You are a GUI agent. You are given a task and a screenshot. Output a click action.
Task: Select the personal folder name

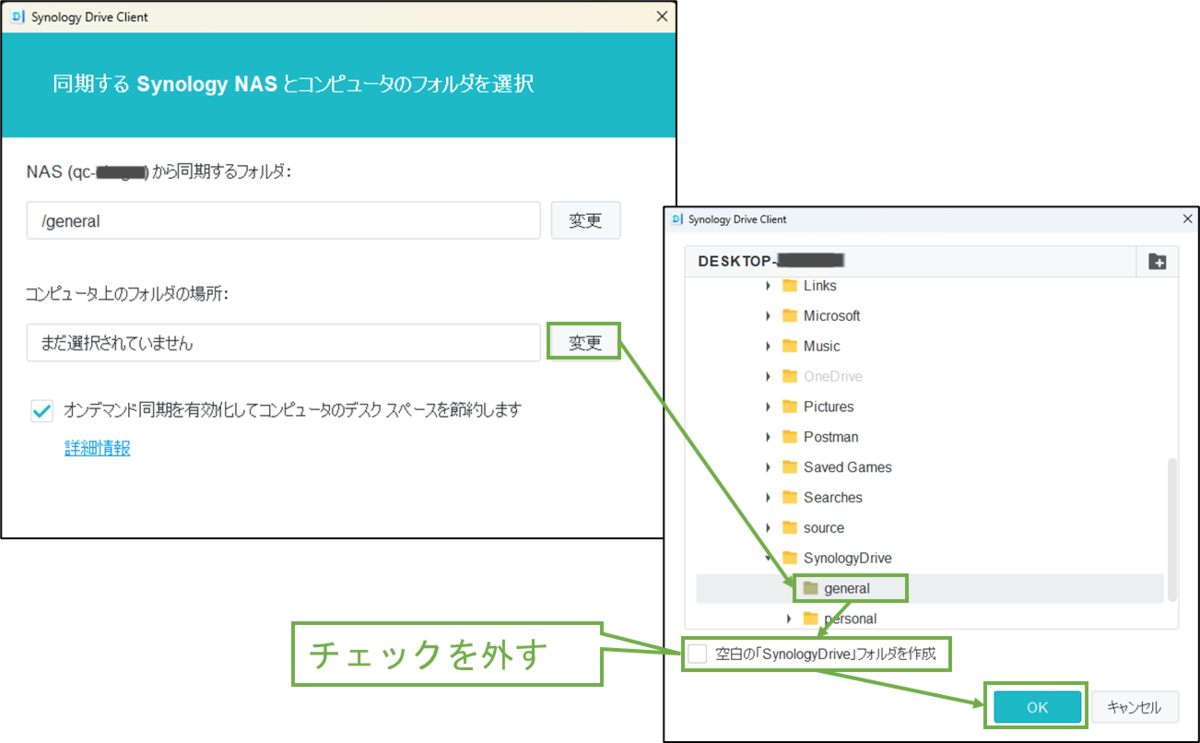coord(850,619)
